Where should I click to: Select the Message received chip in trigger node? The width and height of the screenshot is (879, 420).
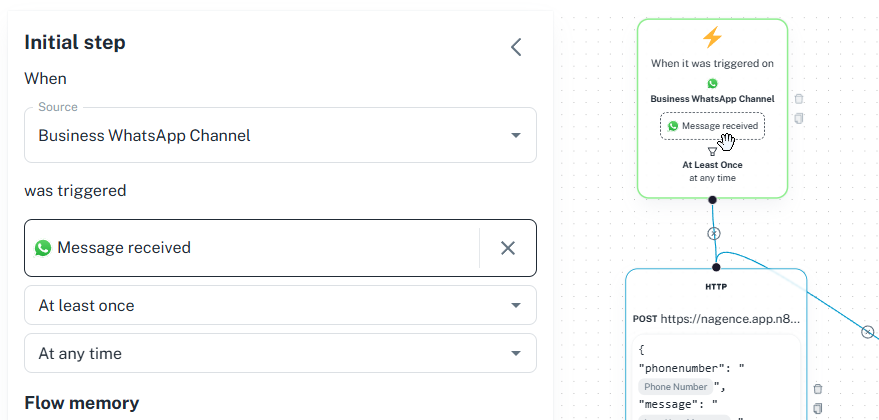click(713, 126)
